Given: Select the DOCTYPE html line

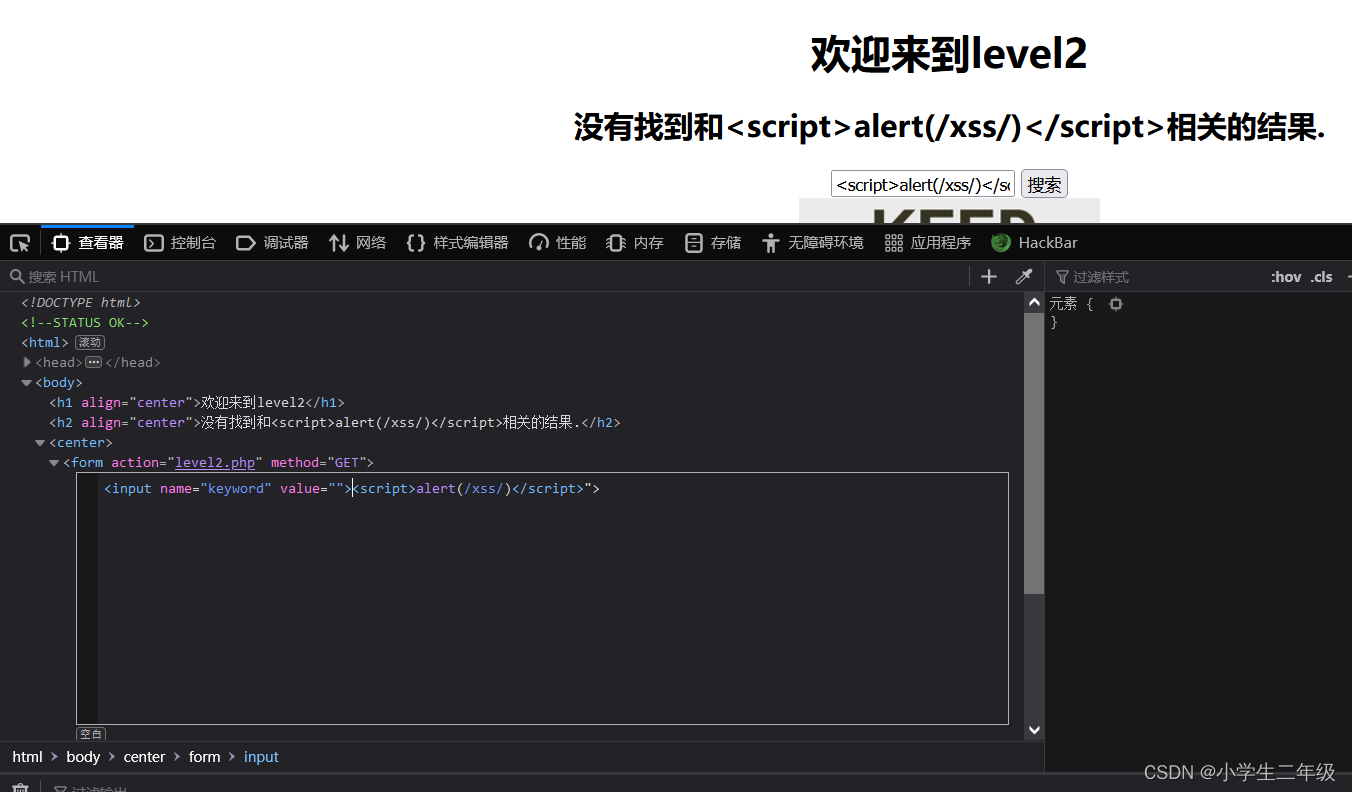Looking at the screenshot, I should pos(81,302).
